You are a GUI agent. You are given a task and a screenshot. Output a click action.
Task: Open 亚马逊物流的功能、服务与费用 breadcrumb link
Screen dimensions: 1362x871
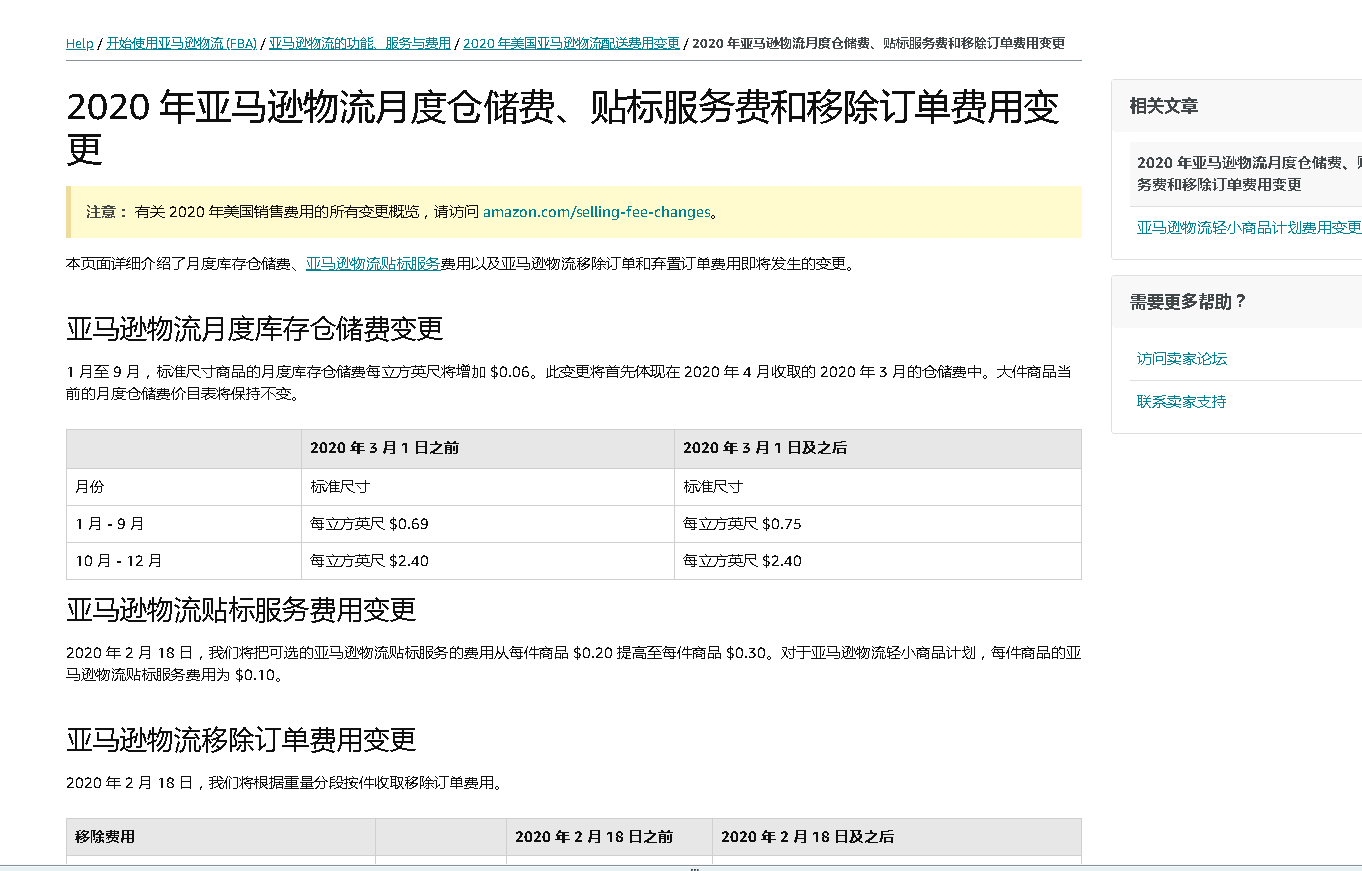point(360,43)
